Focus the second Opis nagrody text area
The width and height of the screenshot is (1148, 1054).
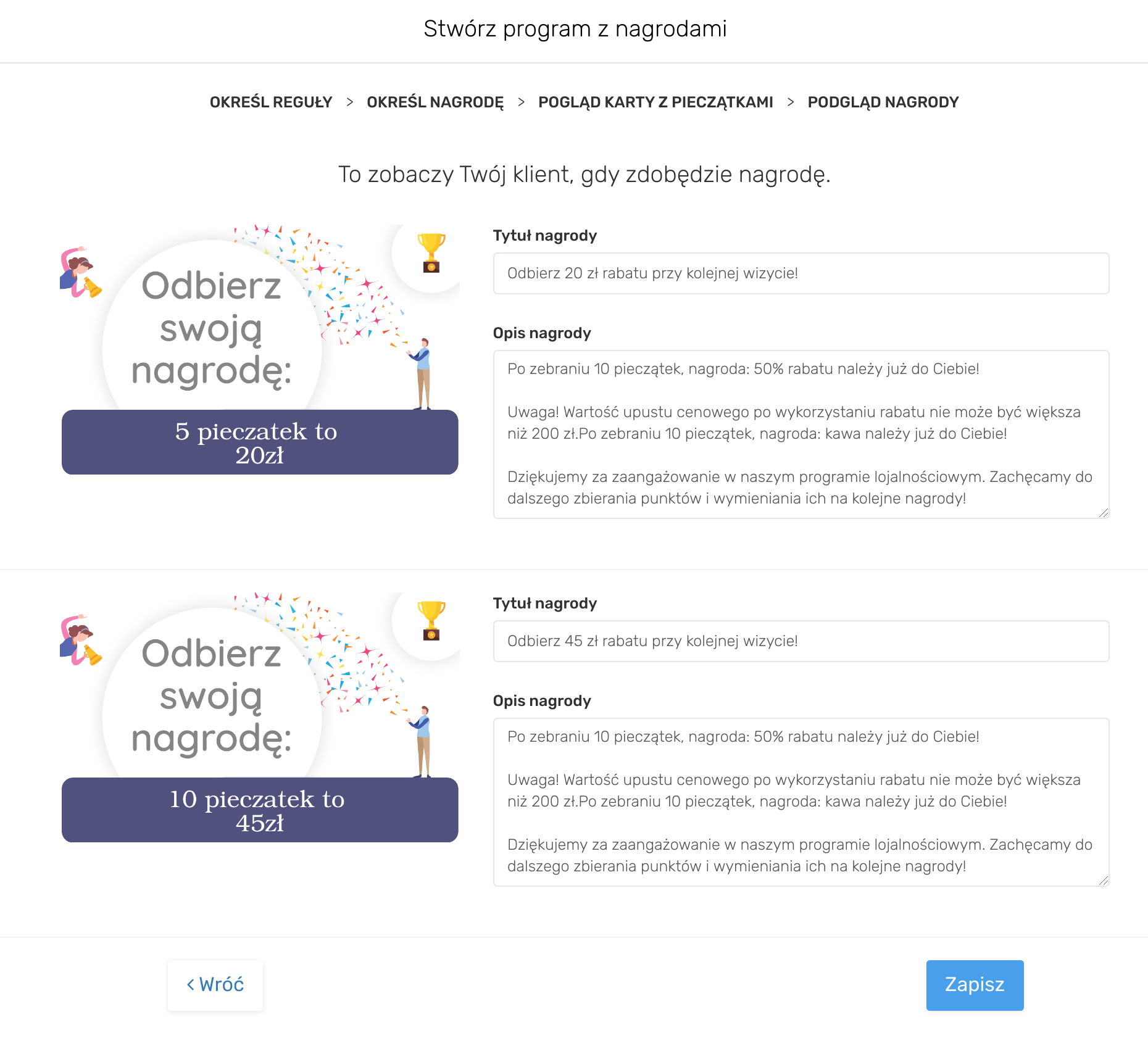pos(801,802)
